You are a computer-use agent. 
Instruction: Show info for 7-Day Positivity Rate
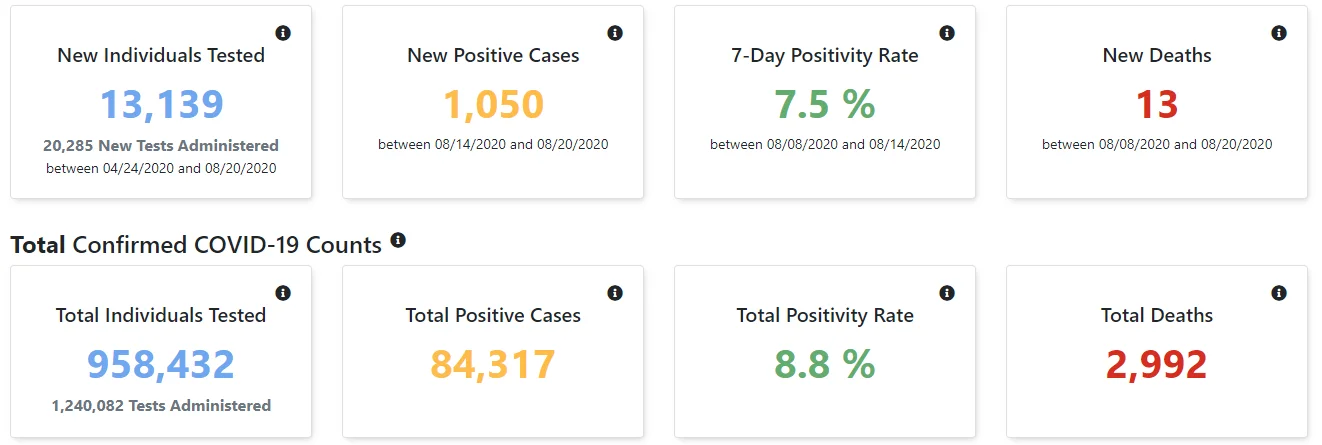pos(947,33)
